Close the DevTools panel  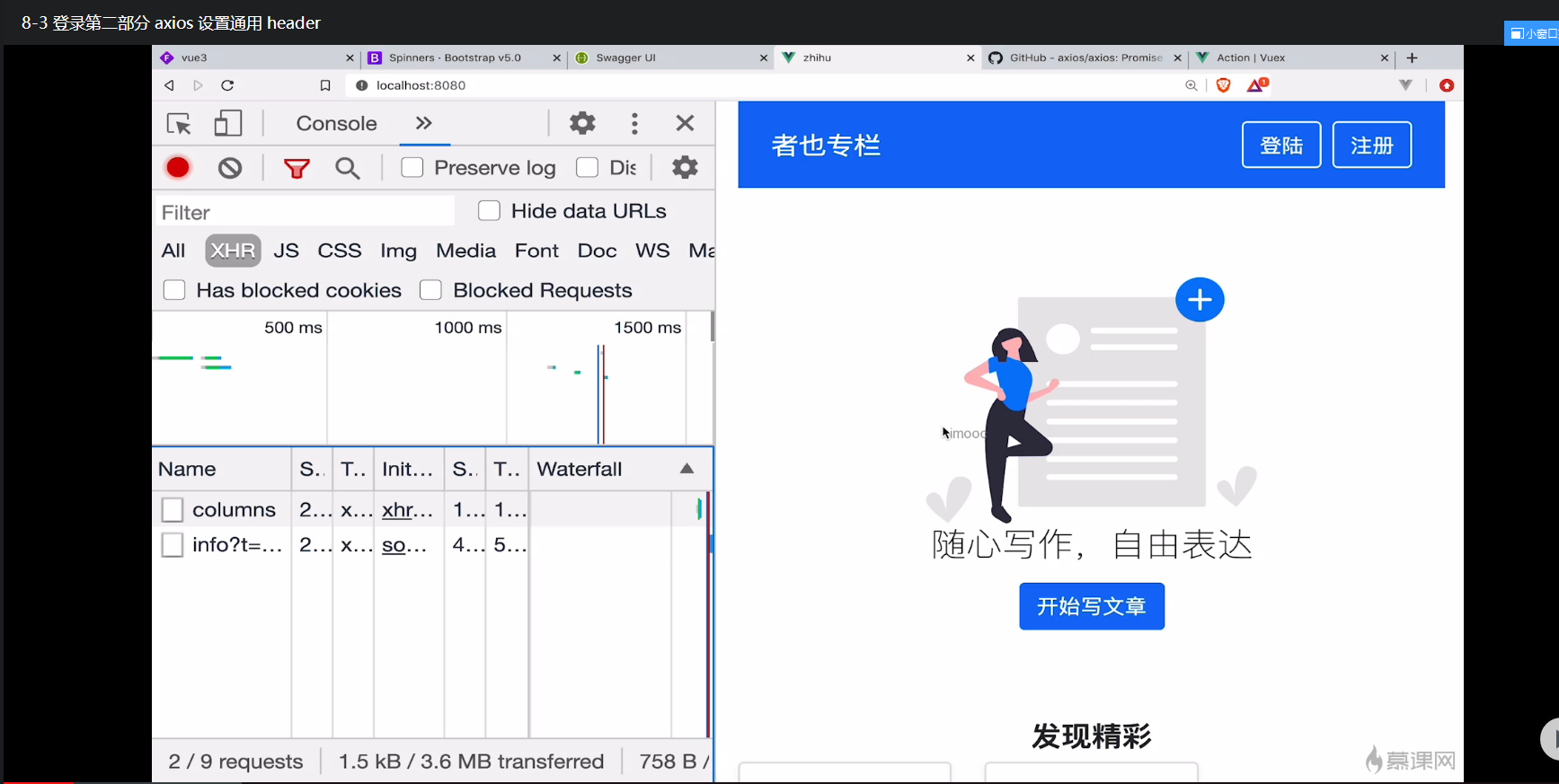[x=685, y=123]
